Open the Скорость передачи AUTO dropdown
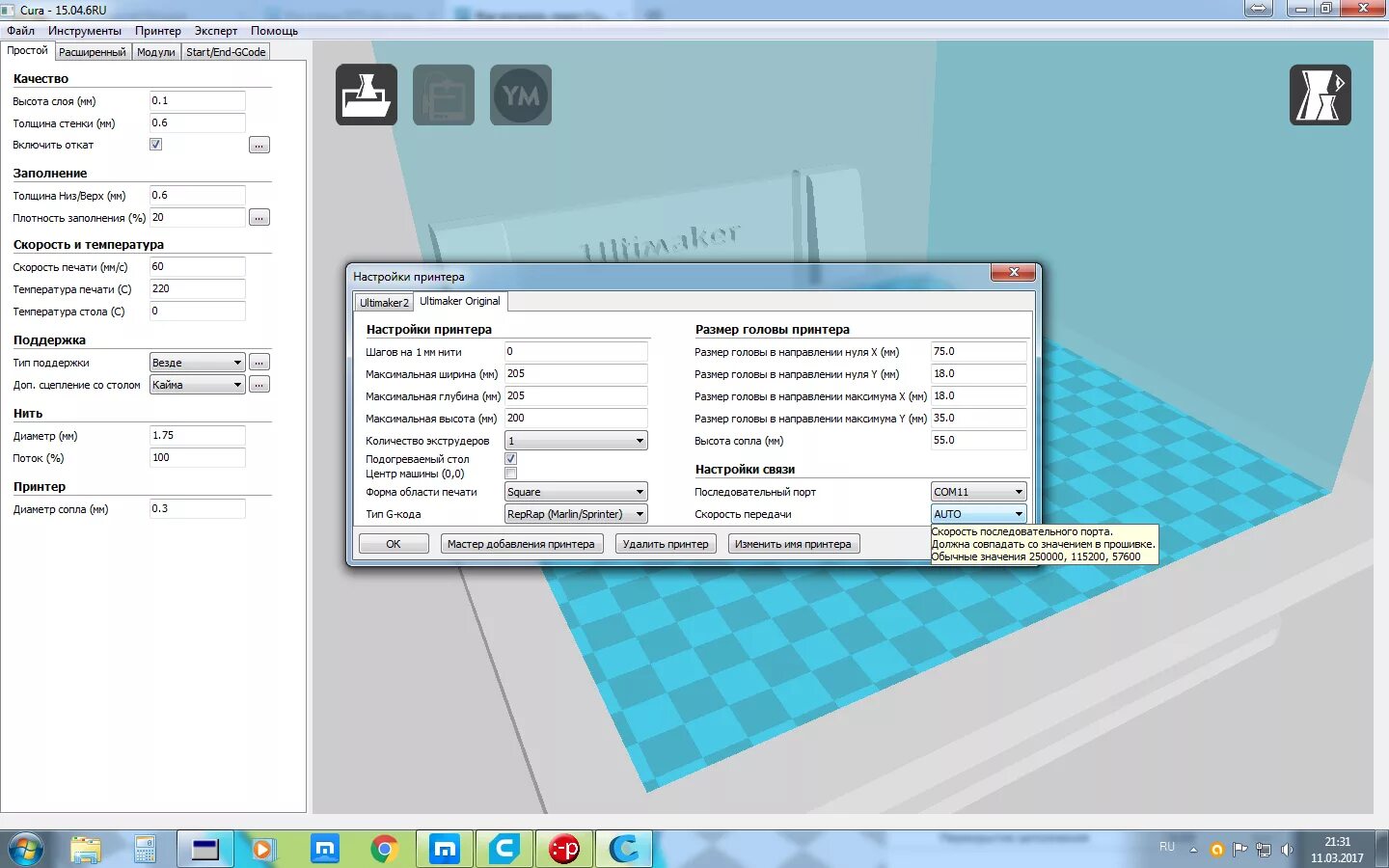The width and height of the screenshot is (1389, 868). point(978,514)
